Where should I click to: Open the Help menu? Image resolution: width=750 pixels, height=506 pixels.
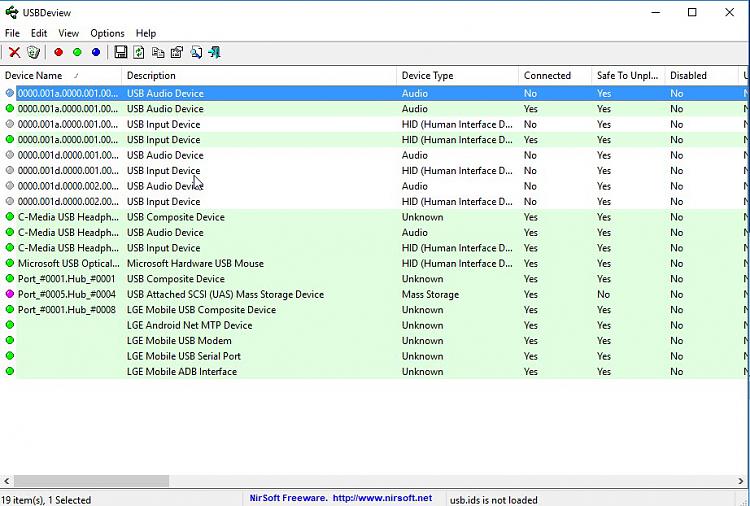[x=146, y=33]
